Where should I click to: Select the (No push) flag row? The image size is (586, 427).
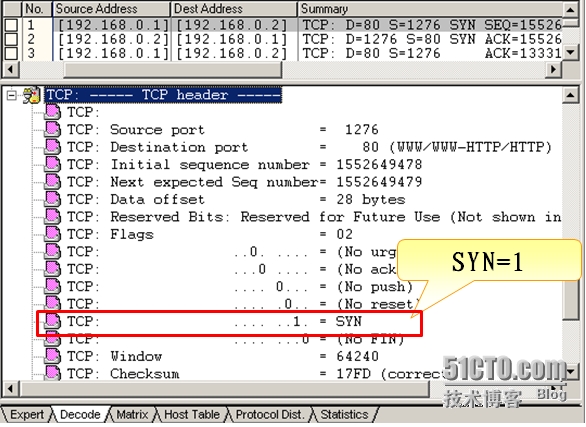(240, 287)
